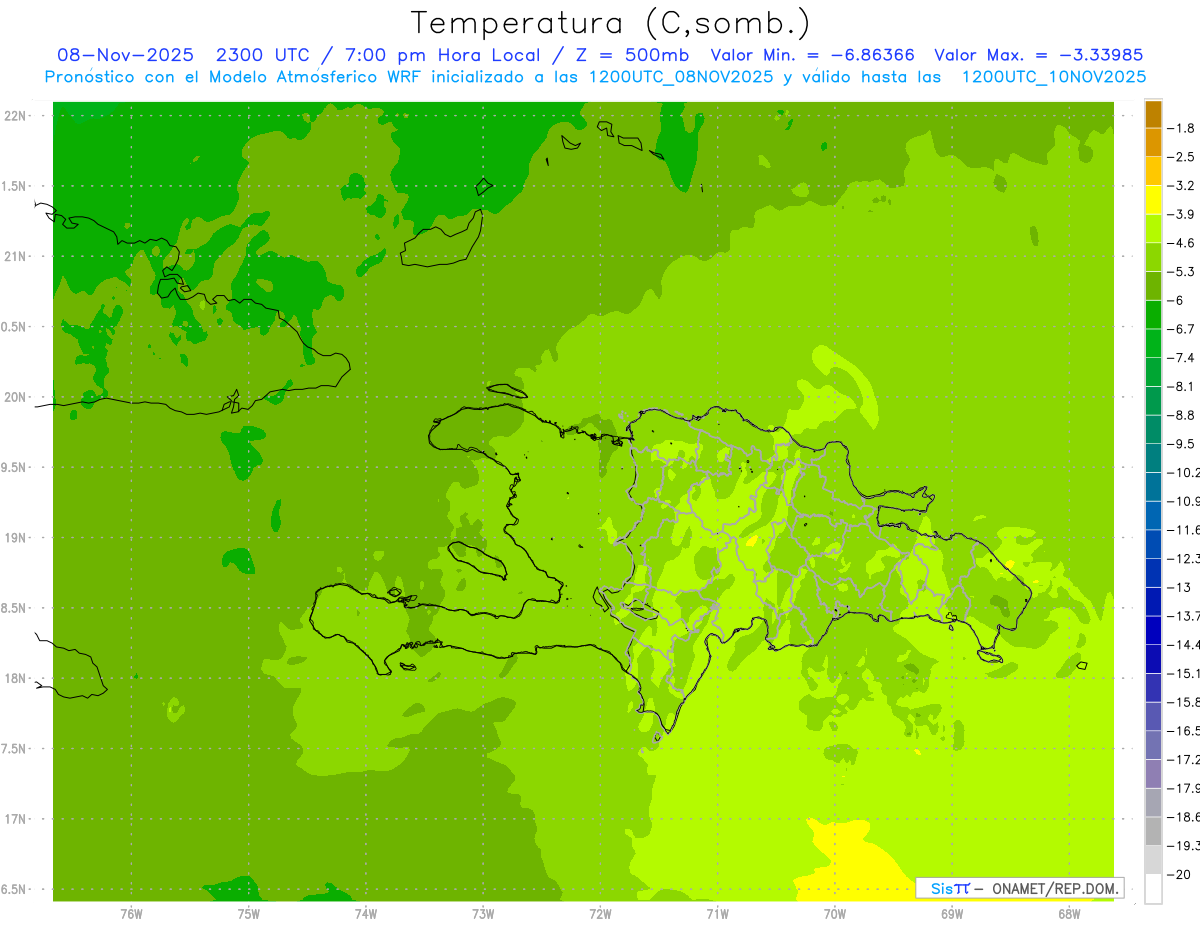Image resolution: width=1200 pixels, height=927 pixels.
Task: Click the "20N" latitude label
Action: (17, 397)
